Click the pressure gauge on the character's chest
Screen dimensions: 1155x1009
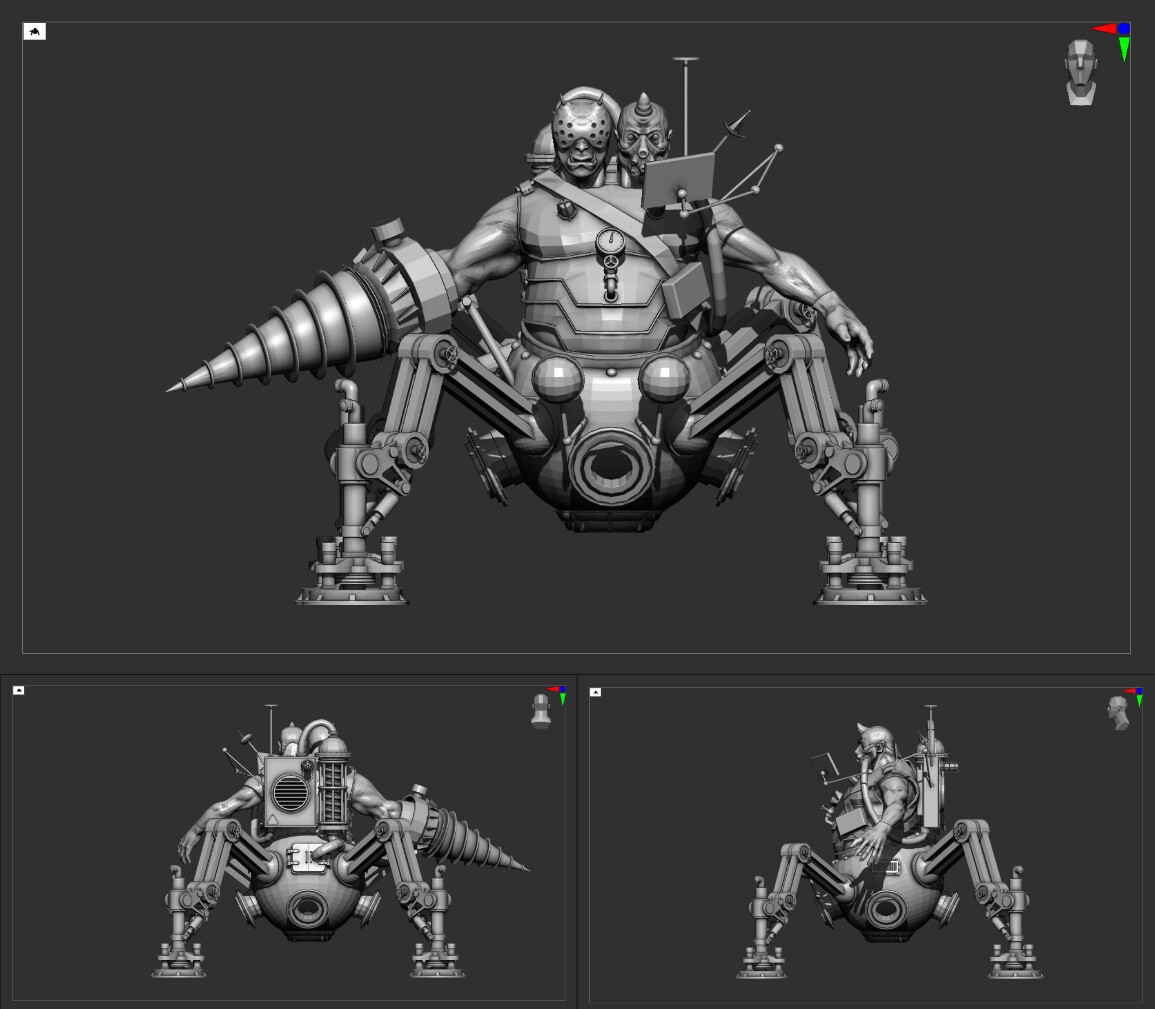click(x=609, y=242)
